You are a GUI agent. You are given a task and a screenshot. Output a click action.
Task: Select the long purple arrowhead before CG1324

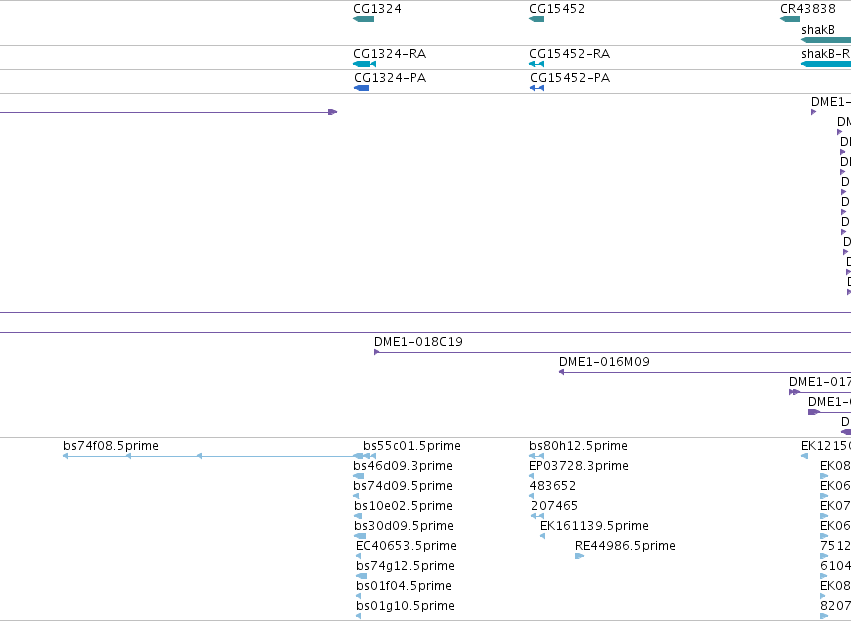333,112
